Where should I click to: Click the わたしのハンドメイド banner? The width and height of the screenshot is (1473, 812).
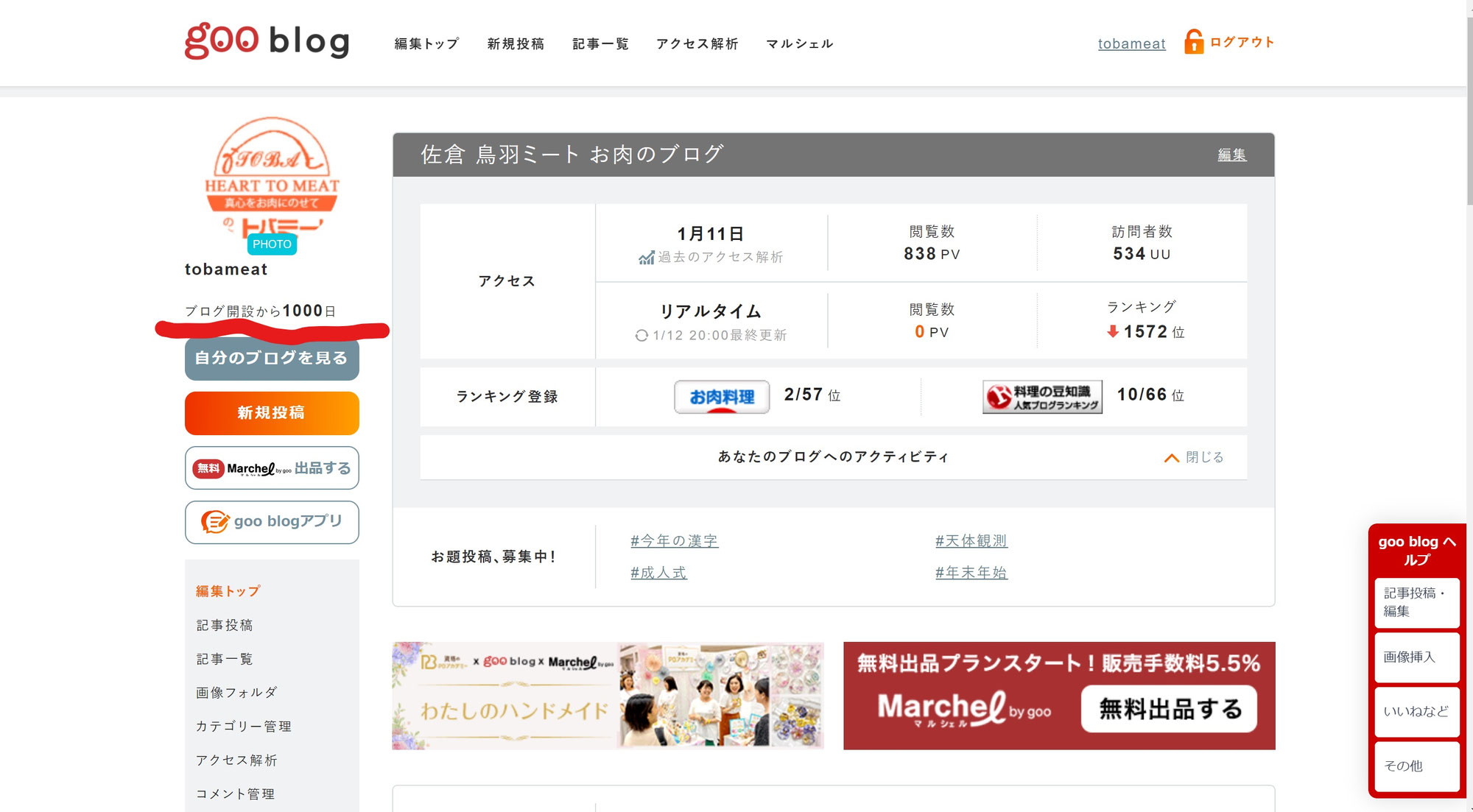coord(608,696)
